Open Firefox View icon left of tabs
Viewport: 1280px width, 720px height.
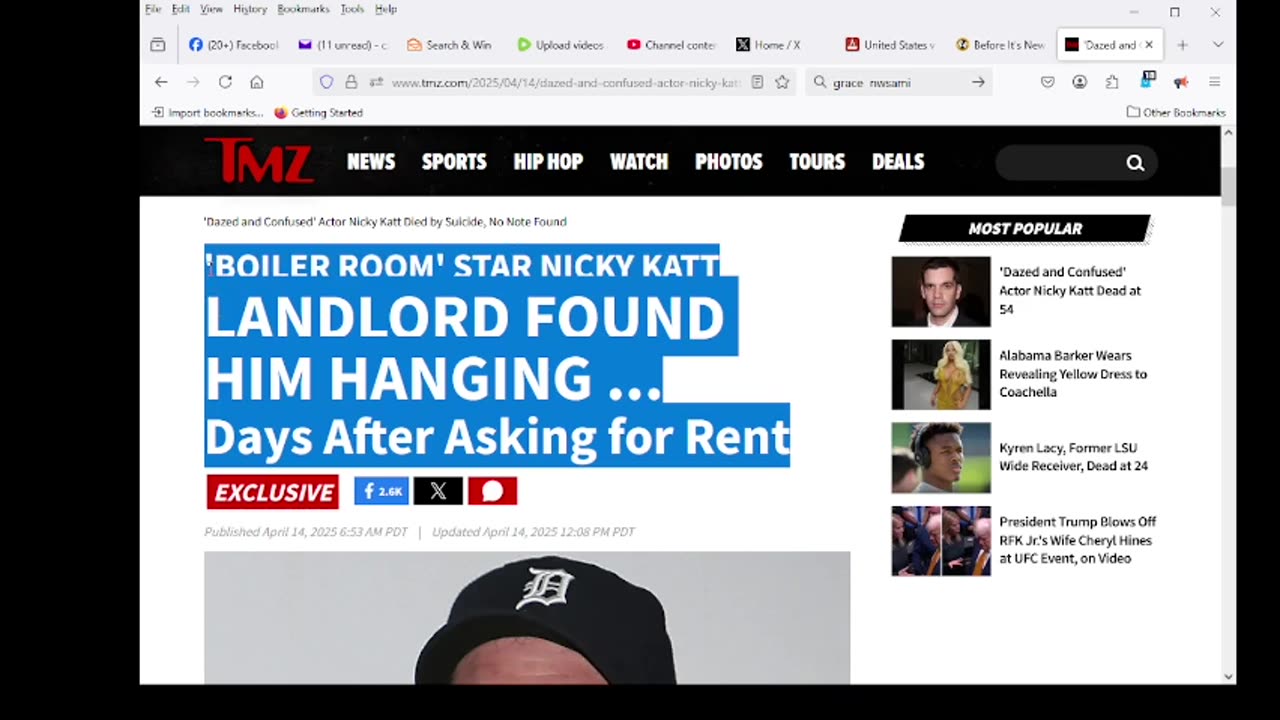158,45
